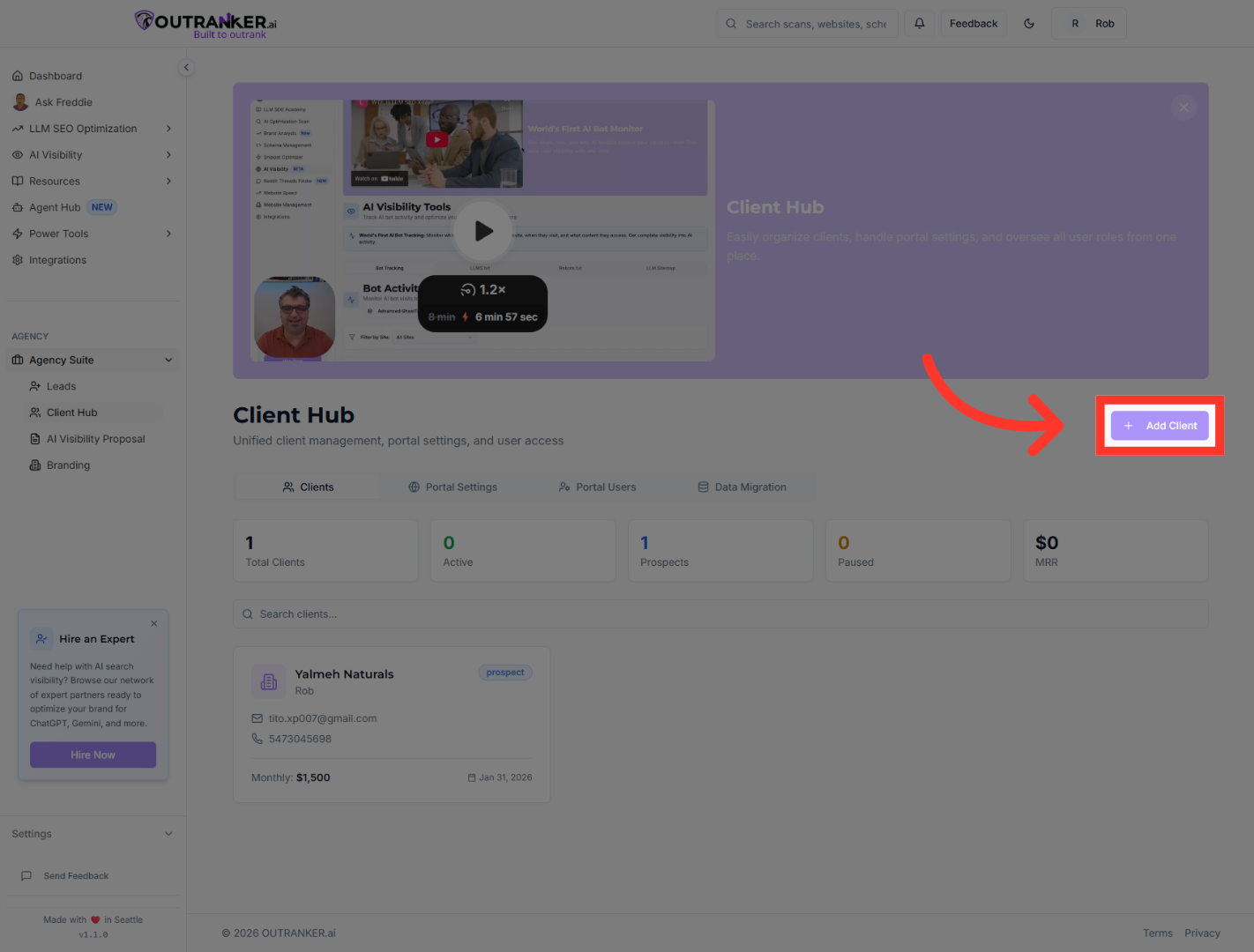
Task: Click the email tito.xp007@gmail.com
Action: pyautogui.click(x=323, y=718)
